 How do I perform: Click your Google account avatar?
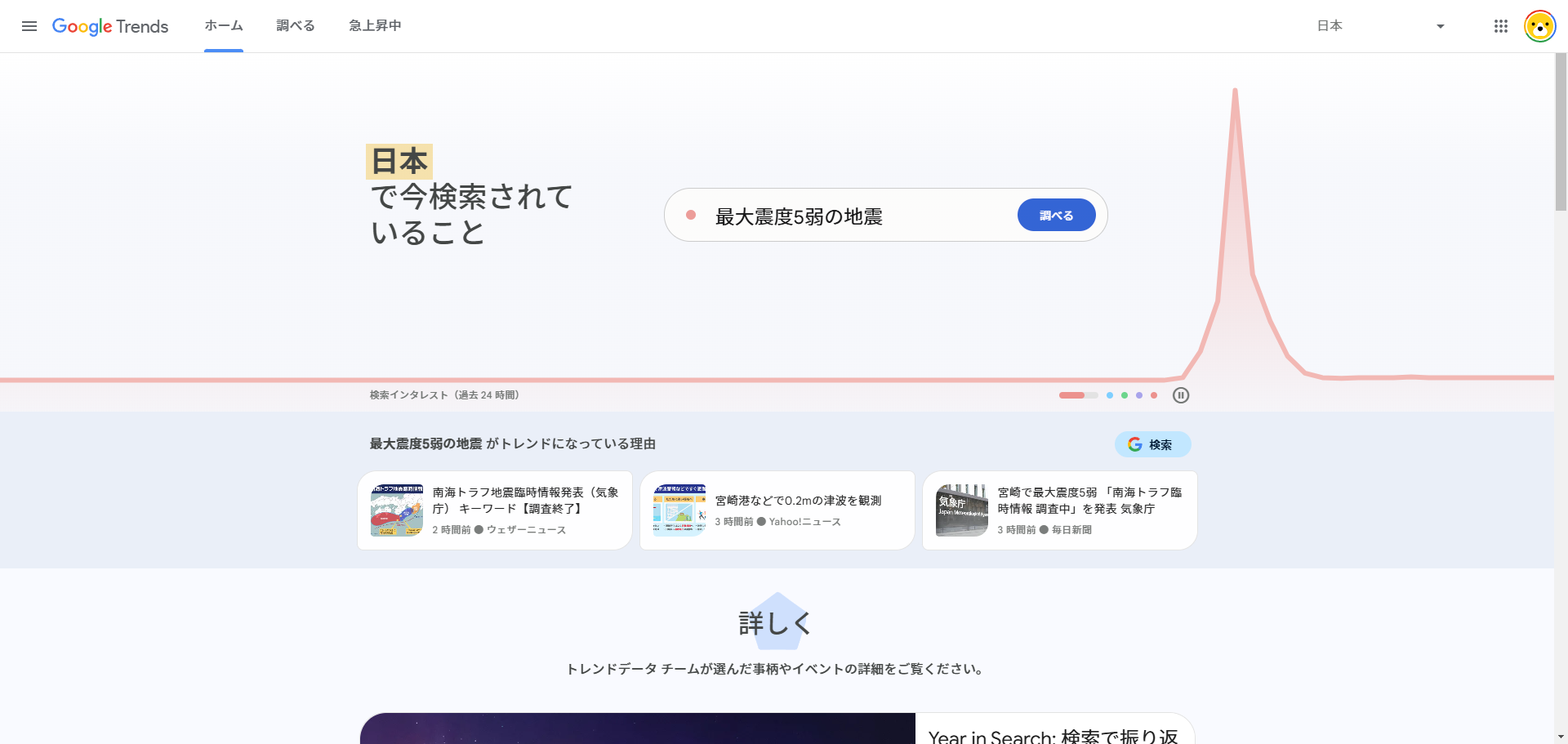(1540, 25)
